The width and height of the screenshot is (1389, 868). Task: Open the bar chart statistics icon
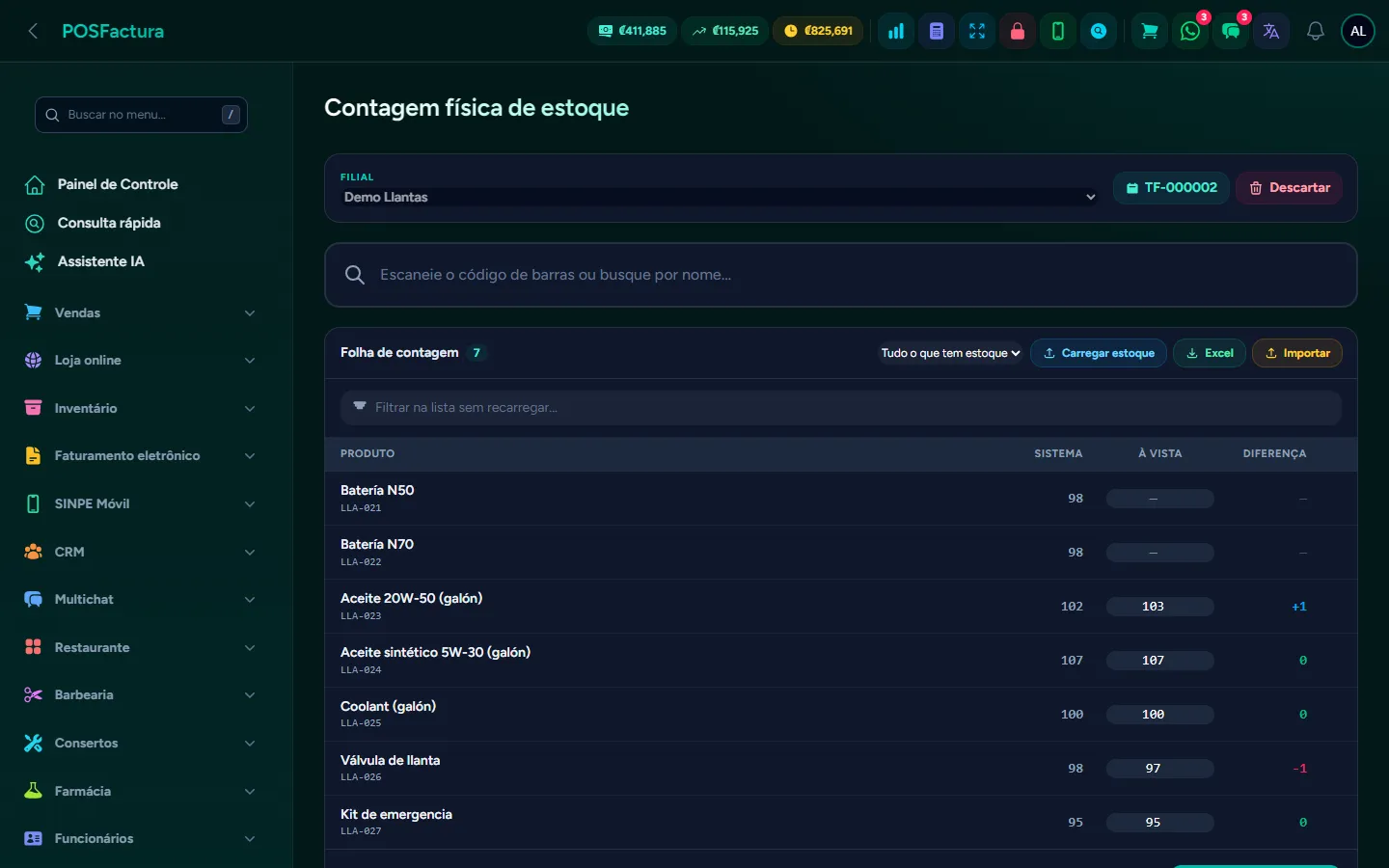(896, 31)
